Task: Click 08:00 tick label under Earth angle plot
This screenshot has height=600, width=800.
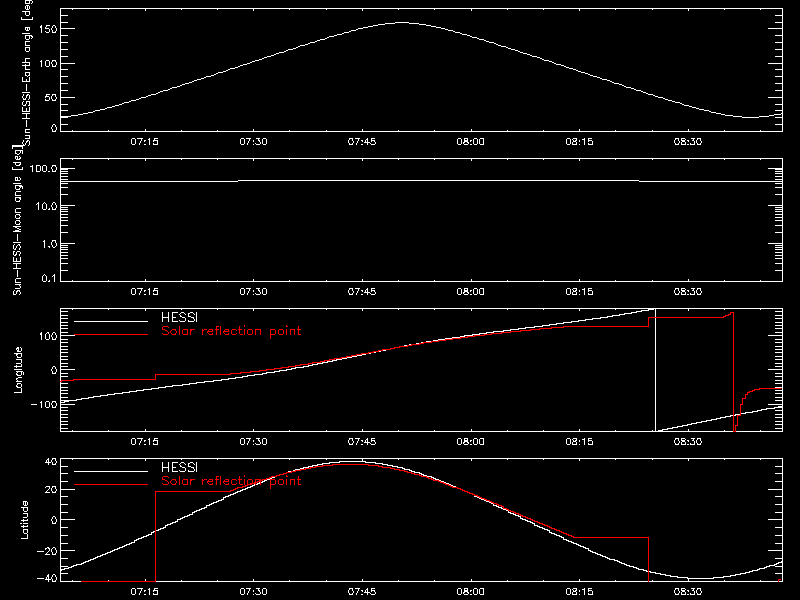Action: click(470, 141)
